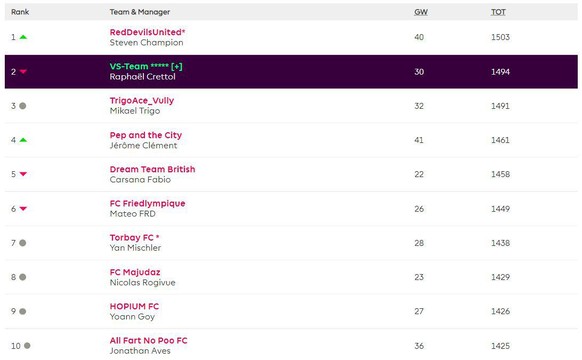Screen dimensions: 582x360
Task: Open FC Majudaz team page
Action: point(135,272)
